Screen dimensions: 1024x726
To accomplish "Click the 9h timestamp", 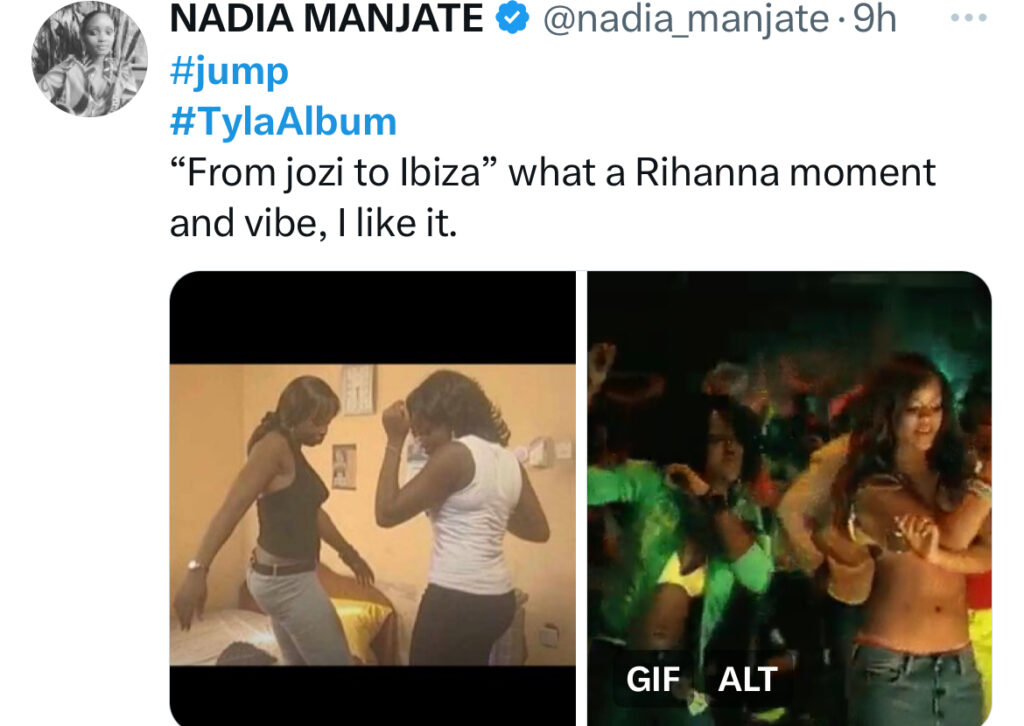I will 874,18.
